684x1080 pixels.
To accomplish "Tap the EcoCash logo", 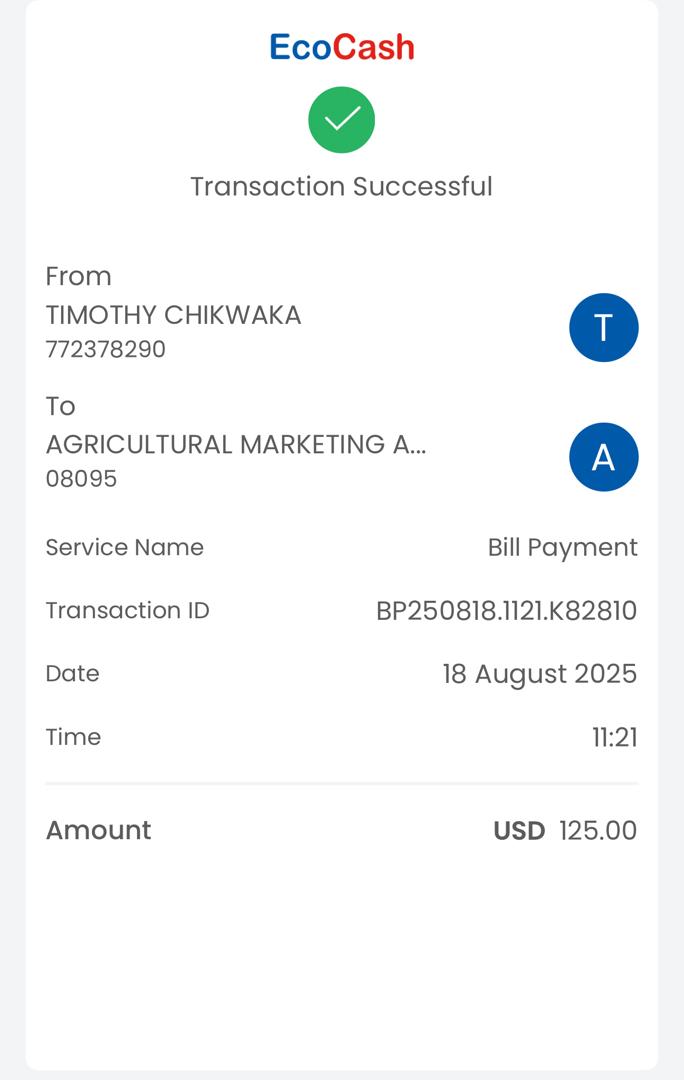I will (x=342, y=47).
